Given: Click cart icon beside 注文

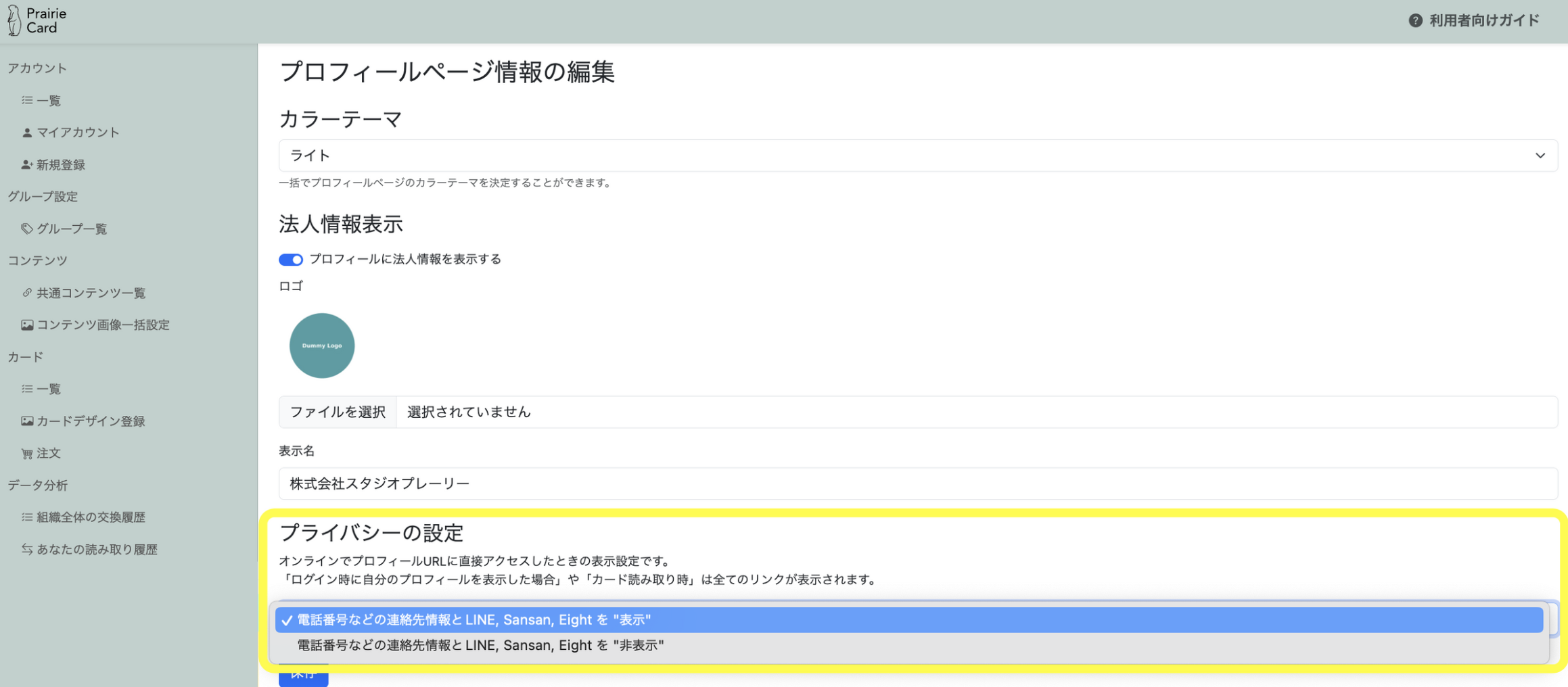Looking at the screenshot, I should pyautogui.click(x=27, y=454).
